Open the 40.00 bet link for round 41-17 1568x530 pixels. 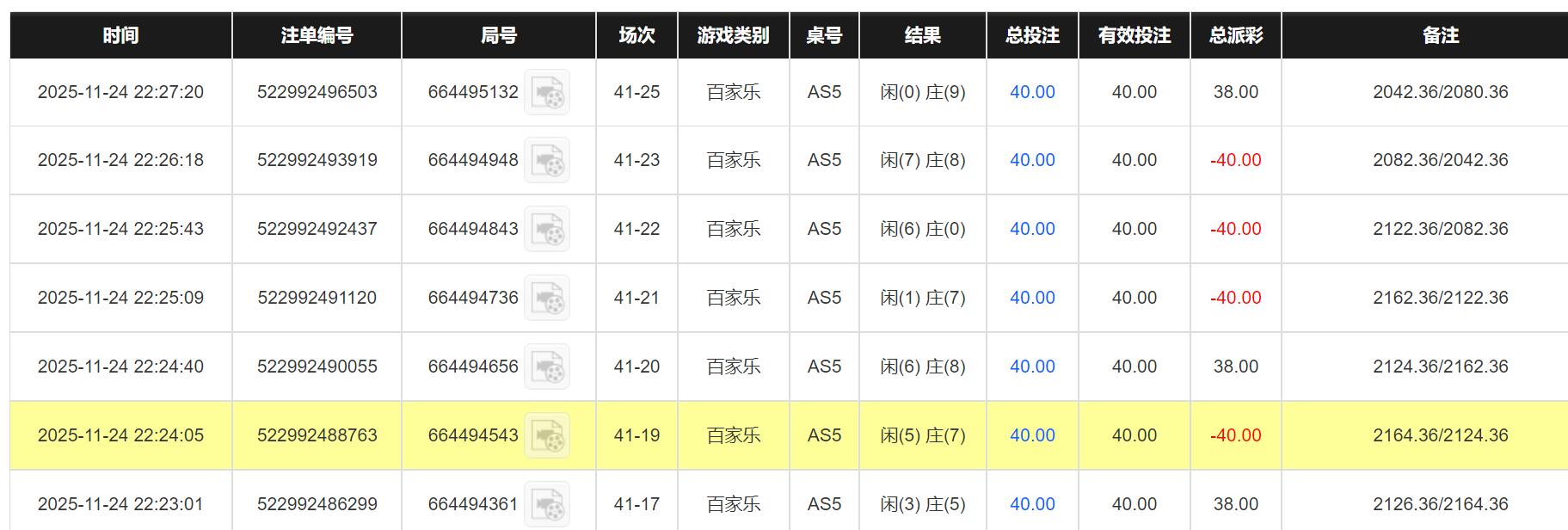(x=1030, y=504)
